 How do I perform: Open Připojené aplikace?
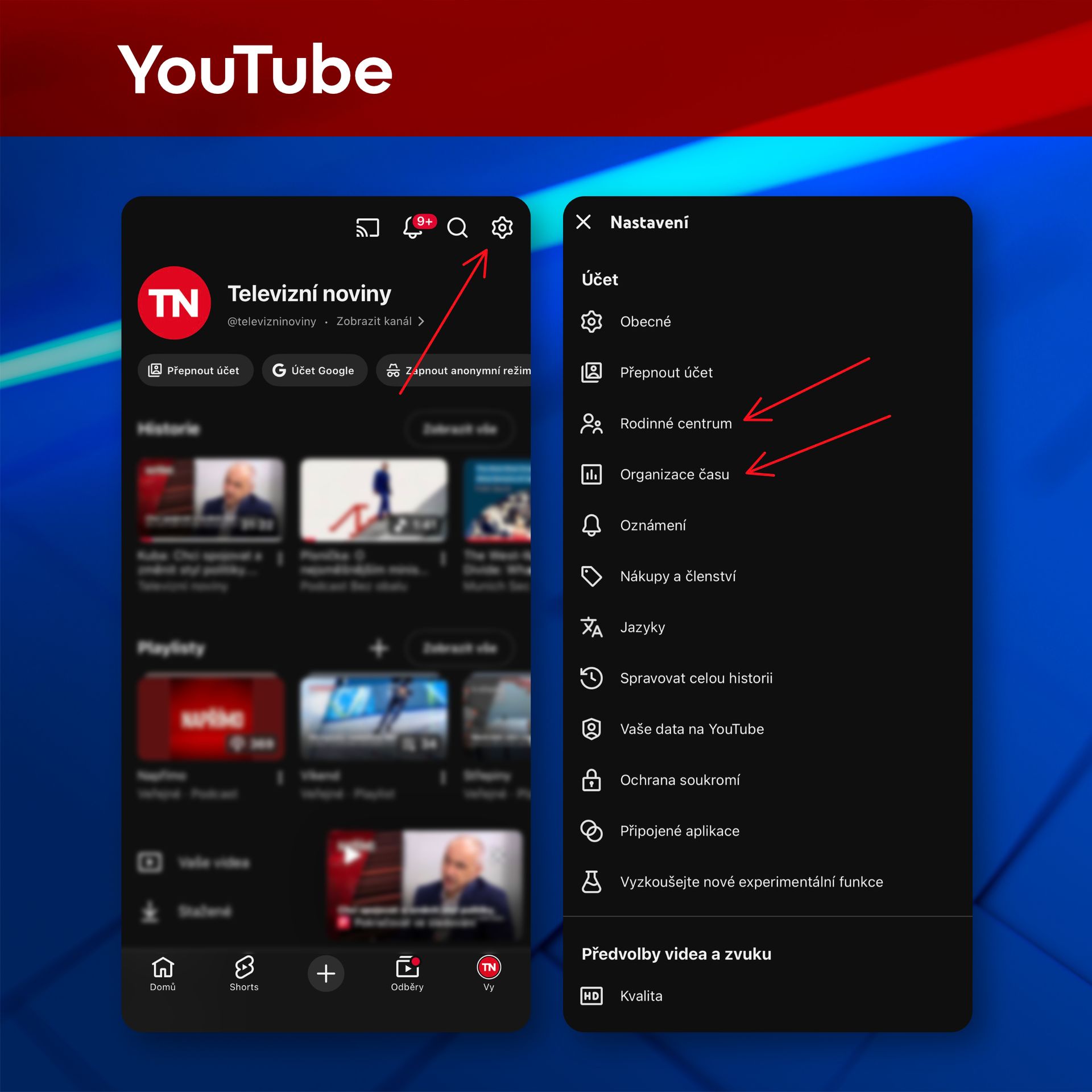pyautogui.click(x=767, y=831)
